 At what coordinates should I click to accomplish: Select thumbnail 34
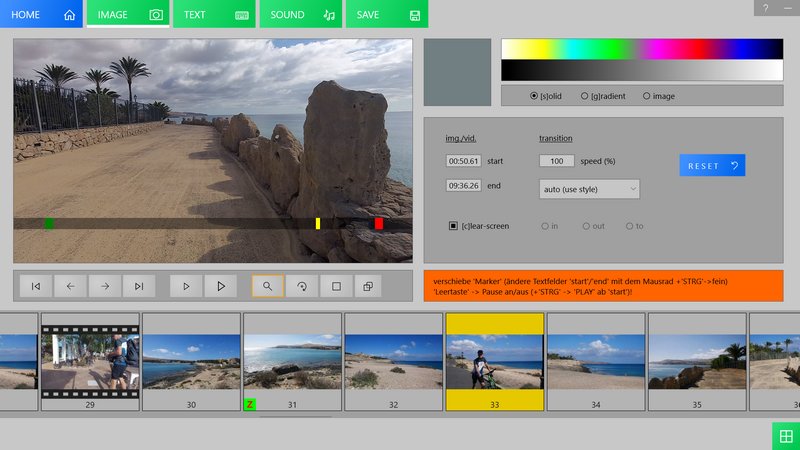click(x=596, y=362)
